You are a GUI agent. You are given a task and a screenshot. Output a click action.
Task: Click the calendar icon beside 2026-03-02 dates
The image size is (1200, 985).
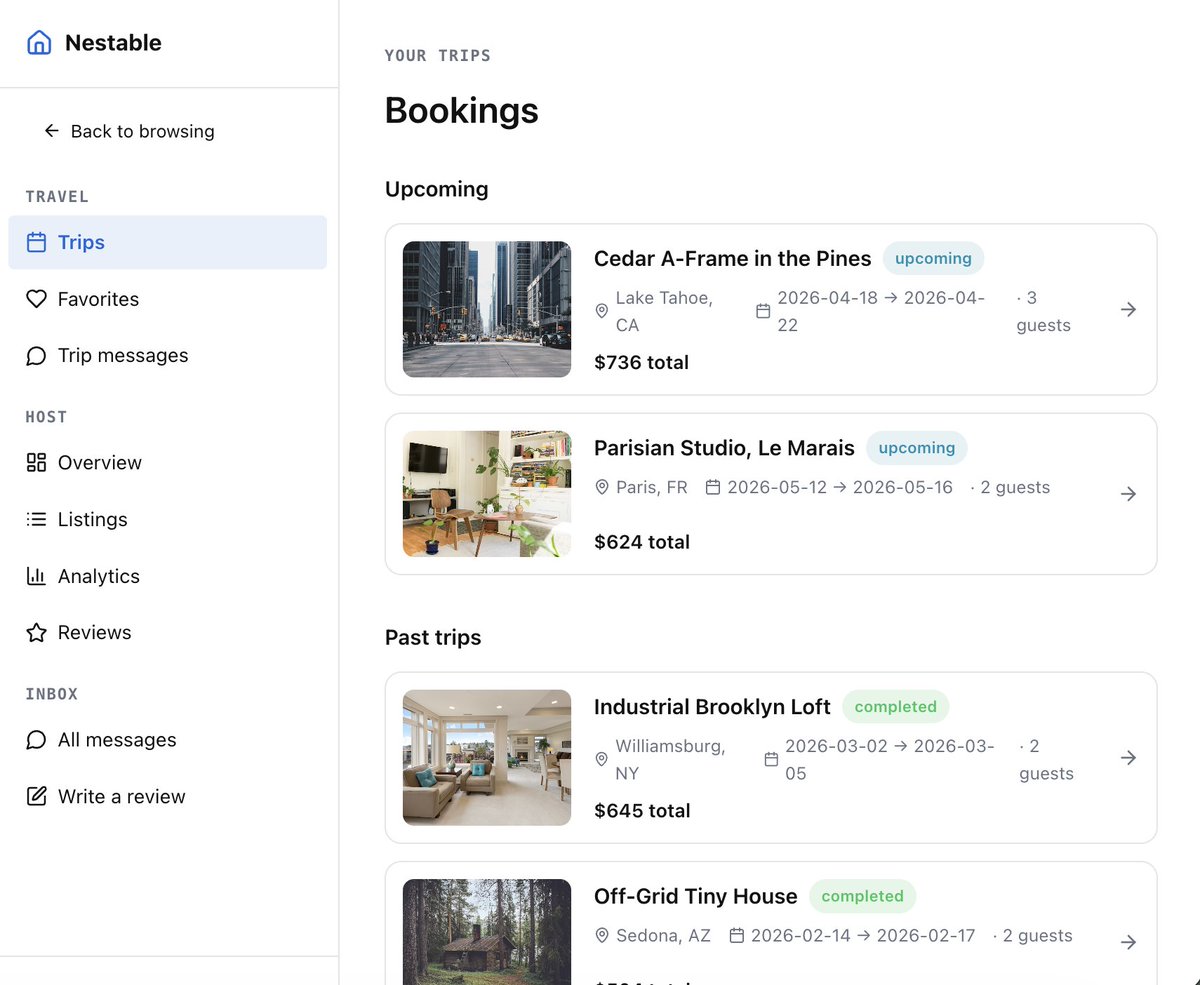[771, 760]
